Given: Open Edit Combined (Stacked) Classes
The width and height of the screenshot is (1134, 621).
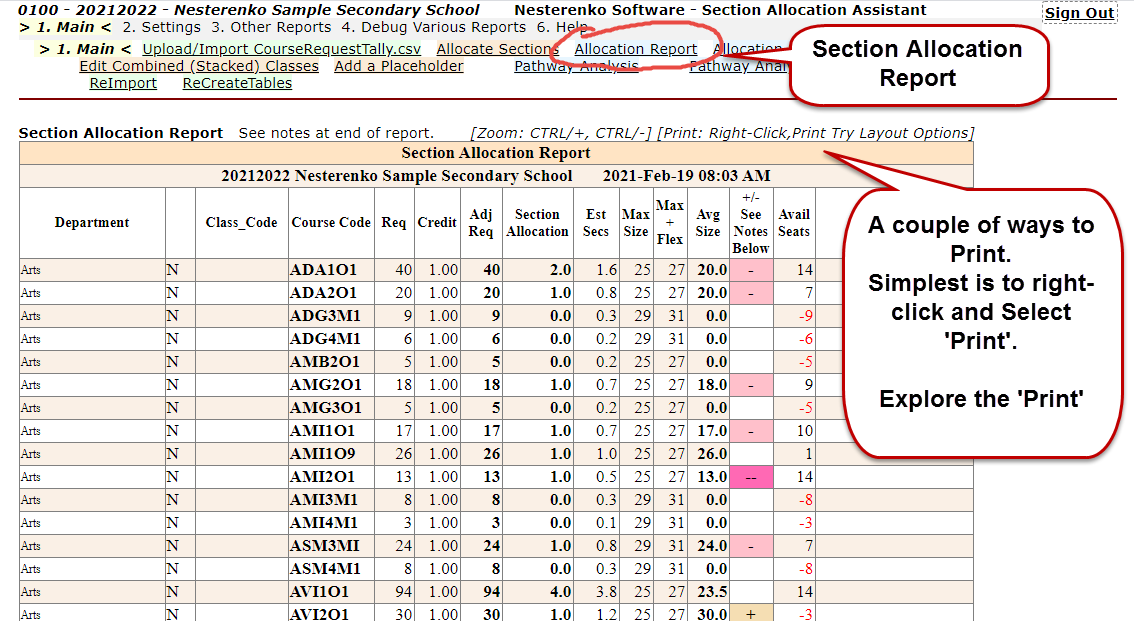Looking at the screenshot, I should 199,66.
